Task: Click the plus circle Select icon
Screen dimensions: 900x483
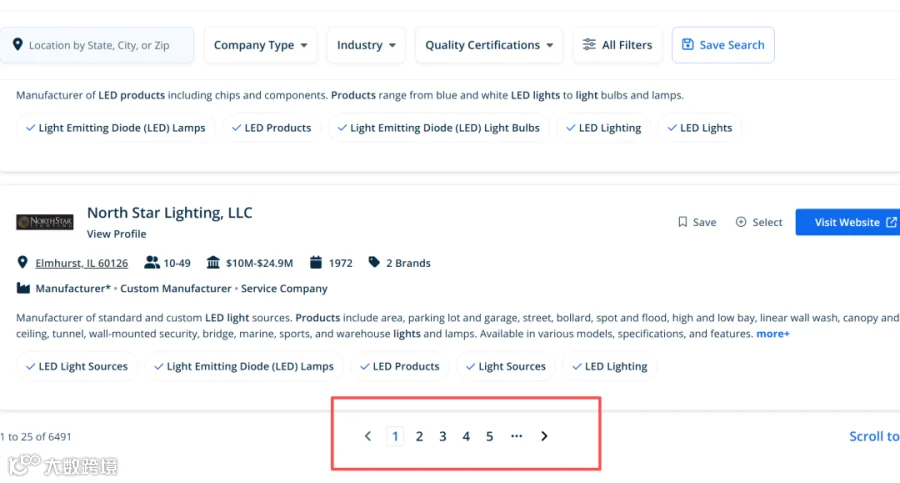Action: (741, 222)
